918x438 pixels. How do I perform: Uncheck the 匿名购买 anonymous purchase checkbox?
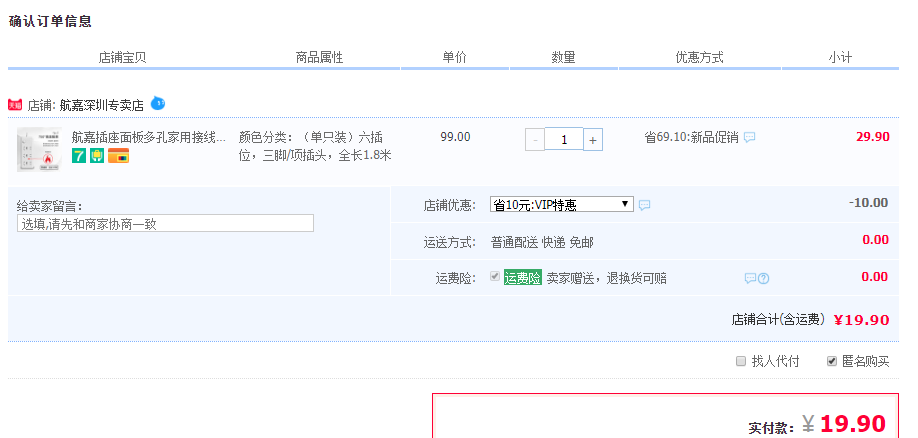831,361
